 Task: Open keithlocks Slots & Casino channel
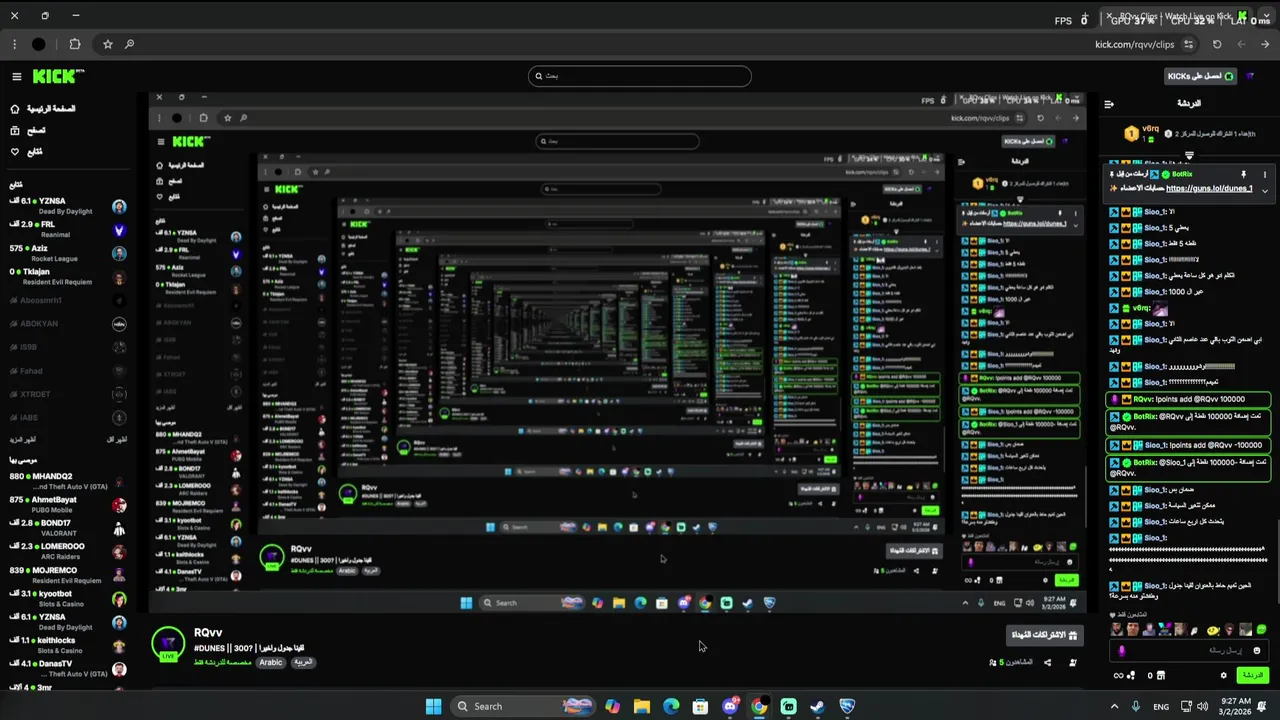tap(66, 645)
